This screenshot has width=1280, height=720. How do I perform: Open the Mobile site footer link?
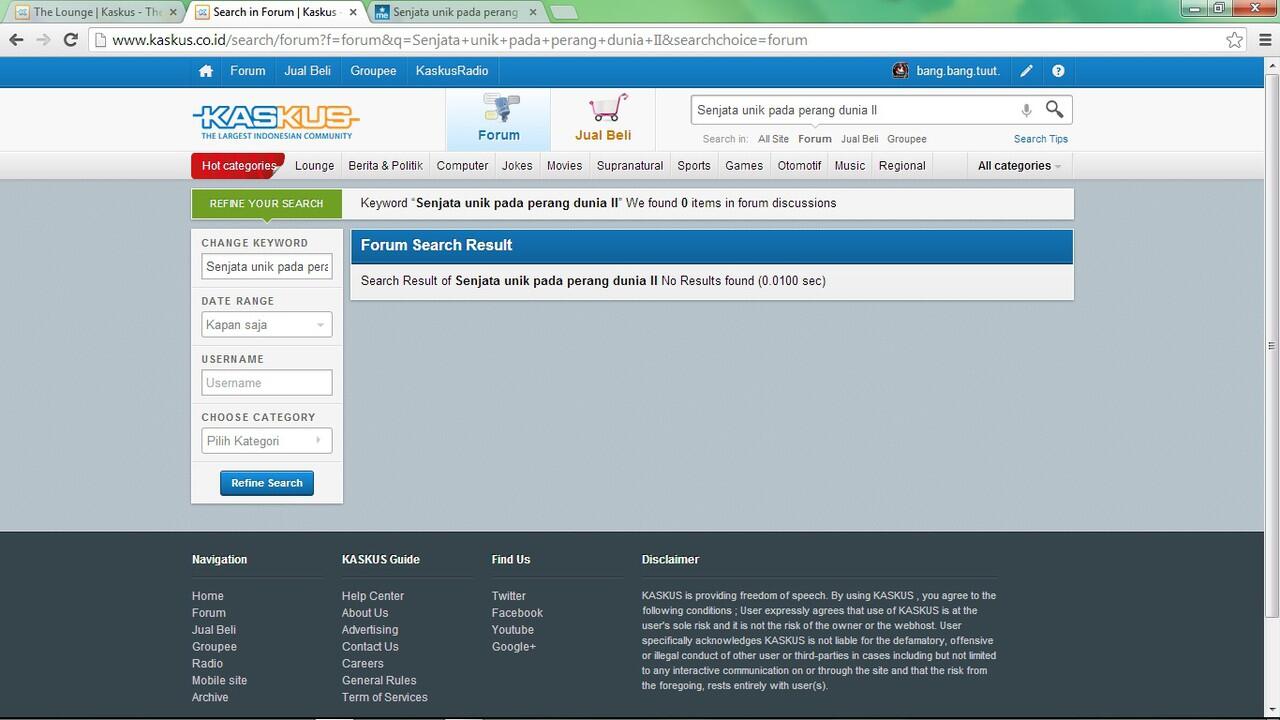point(219,681)
